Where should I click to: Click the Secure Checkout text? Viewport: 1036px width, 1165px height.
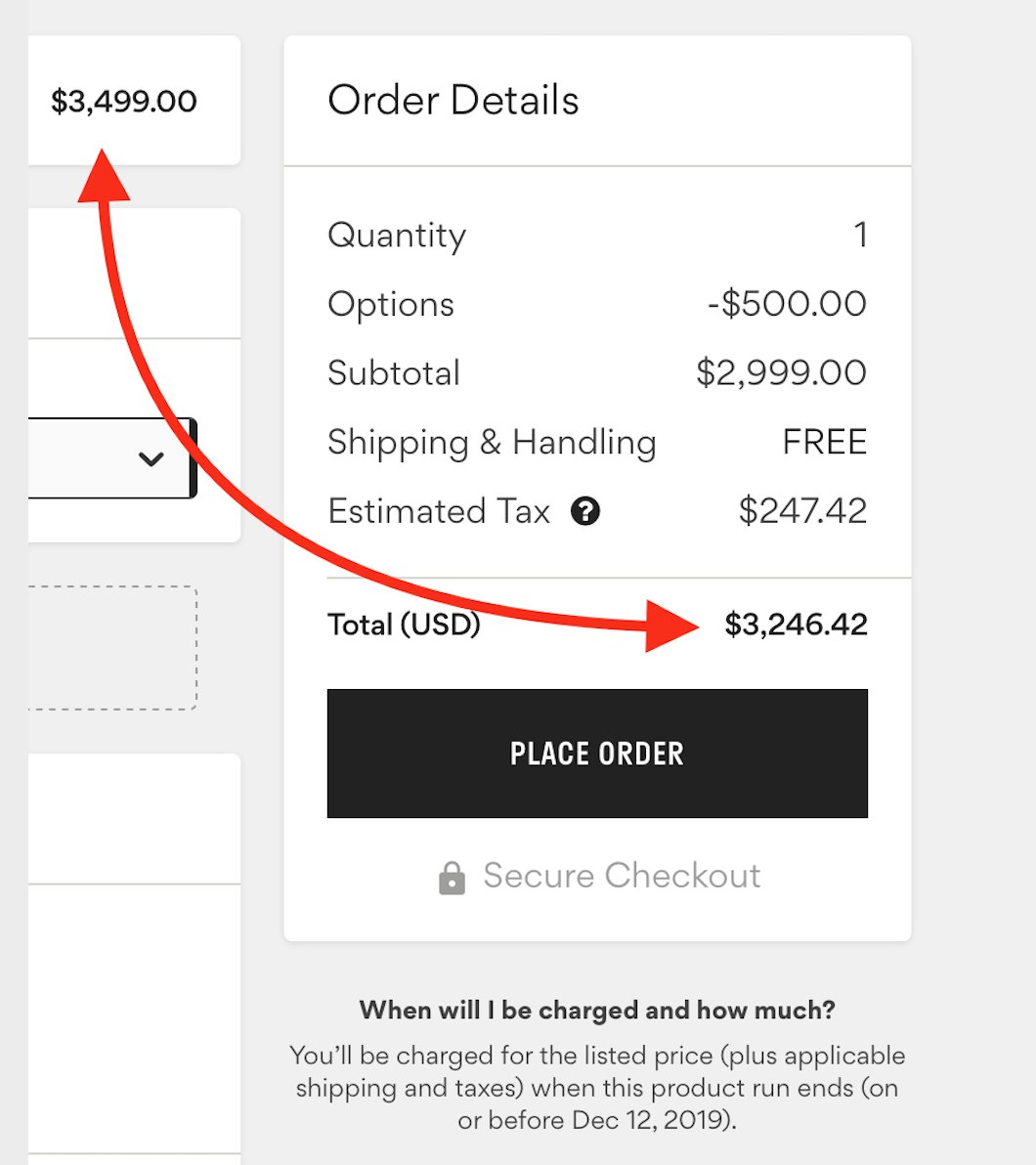[x=622, y=876]
